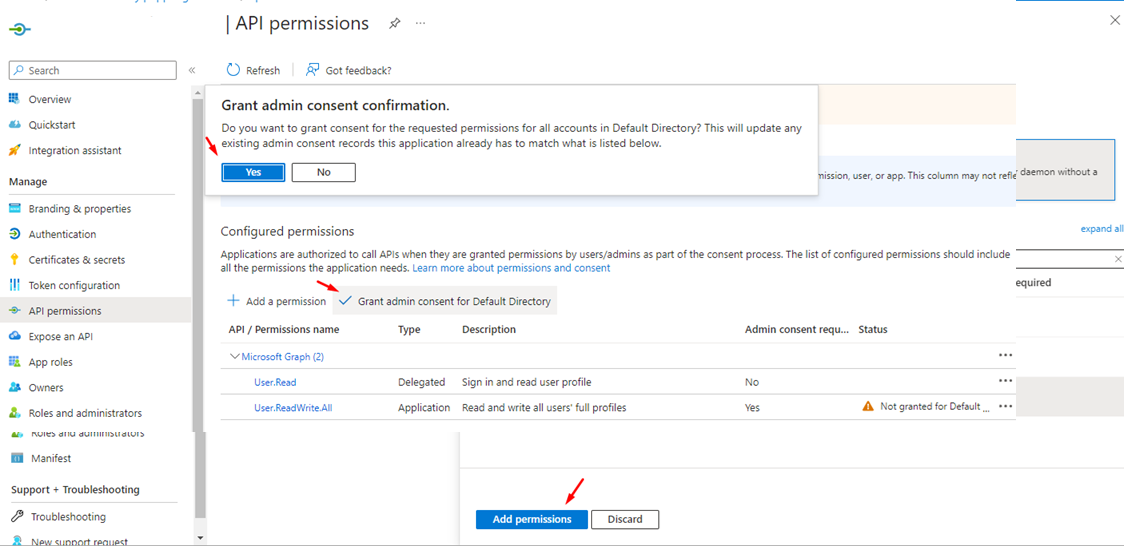Image resolution: width=1124 pixels, height=546 pixels.
Task: Close the pane with the top-right X
Action: [x=1114, y=21]
